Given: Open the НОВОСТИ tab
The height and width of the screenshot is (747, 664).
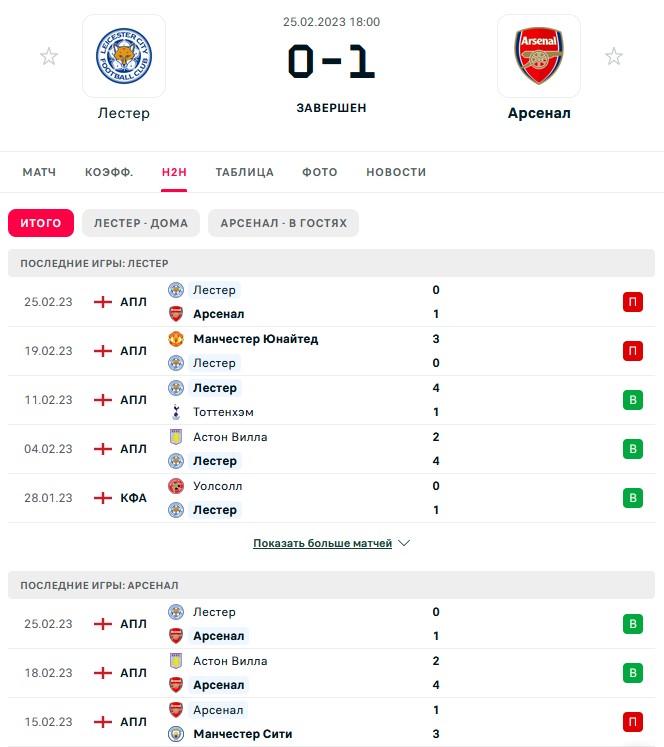Looking at the screenshot, I should 396,172.
